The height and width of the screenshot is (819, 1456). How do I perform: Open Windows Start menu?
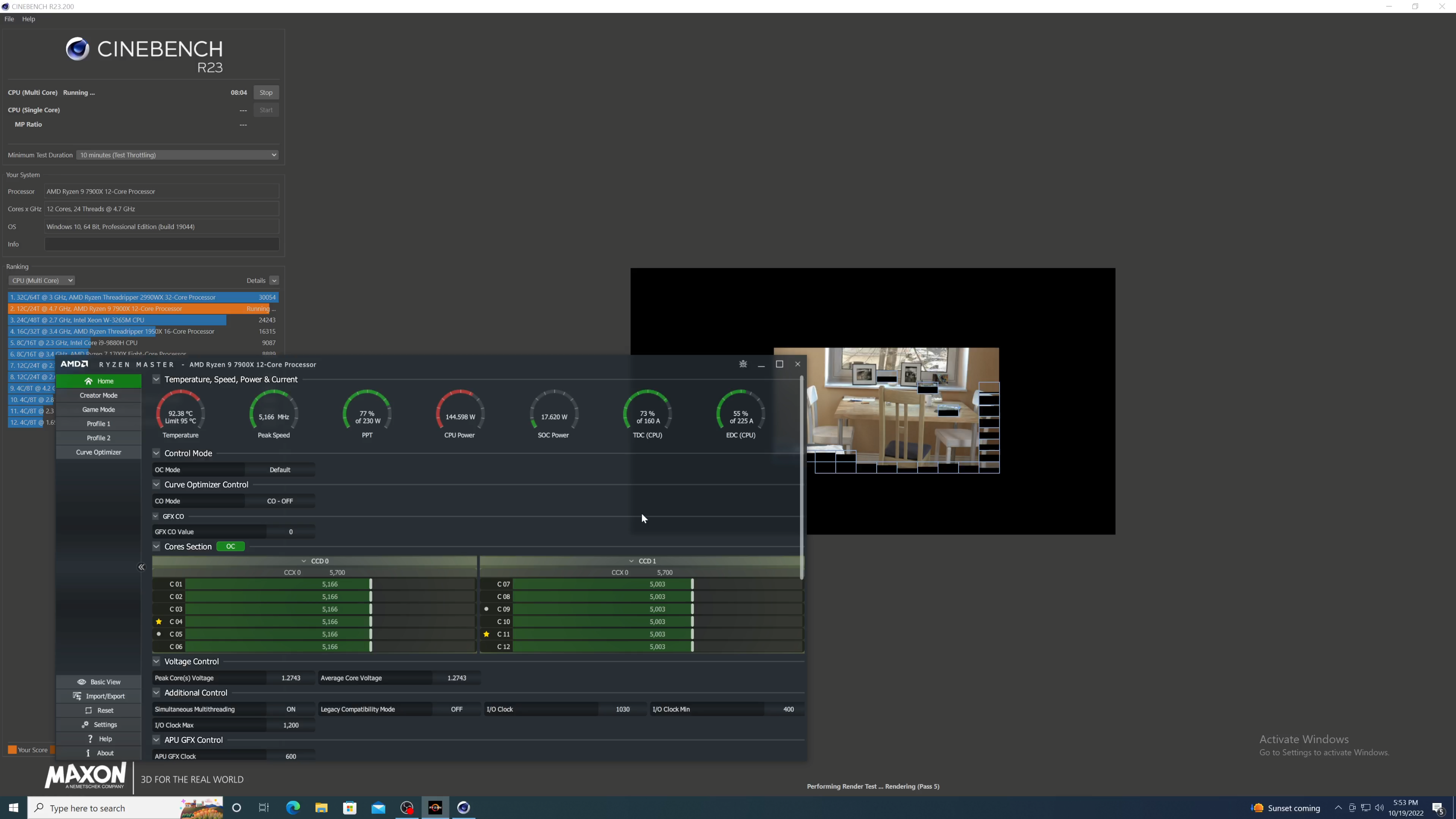(13, 808)
